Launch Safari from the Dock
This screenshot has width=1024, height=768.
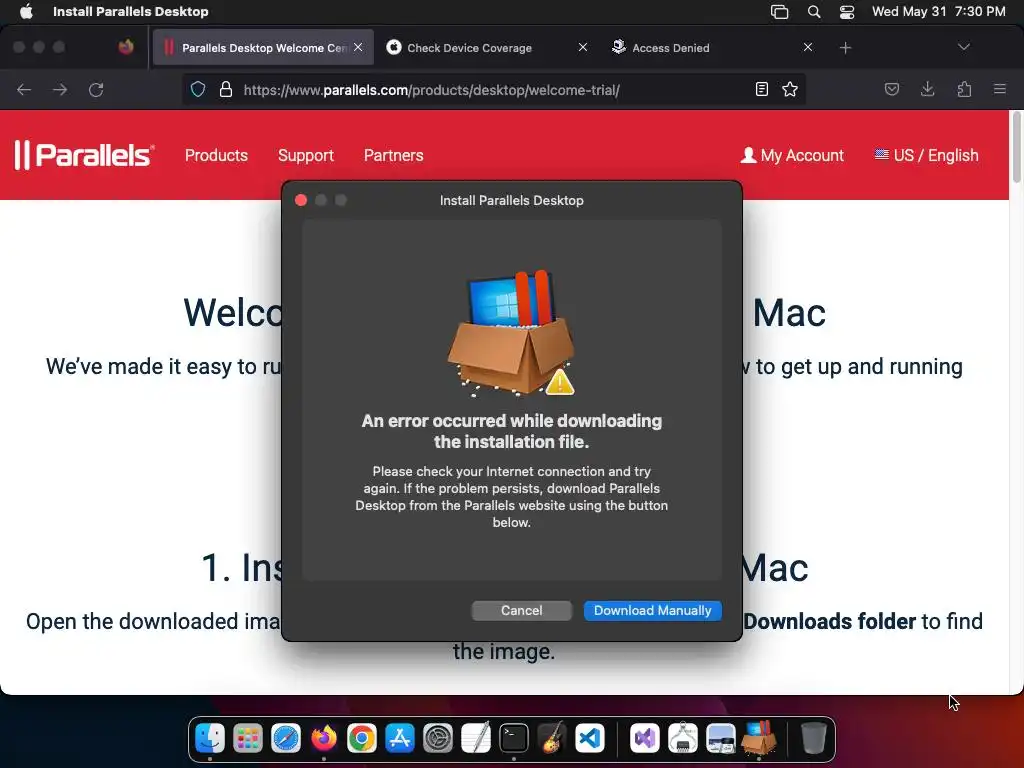click(286, 739)
